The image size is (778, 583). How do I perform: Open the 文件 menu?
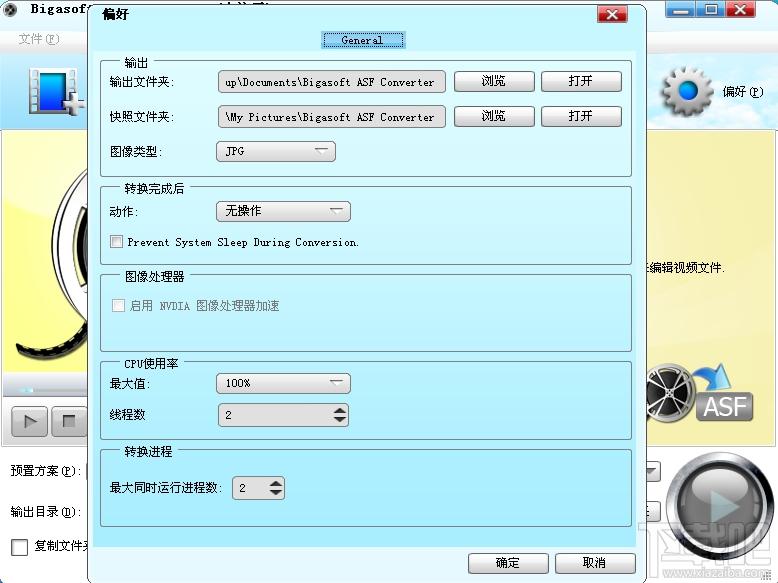coord(39,39)
